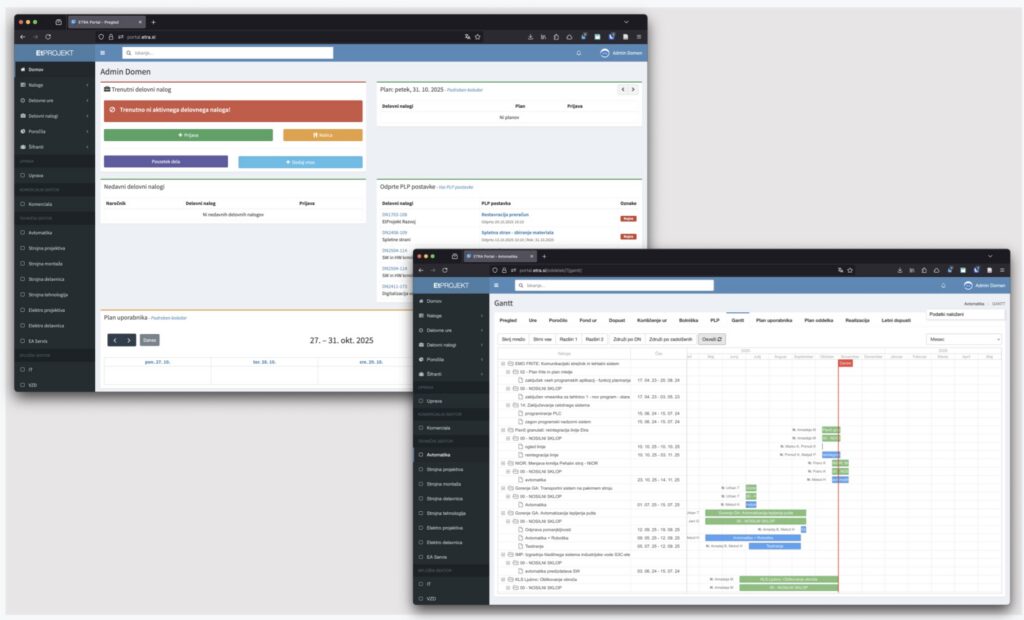This screenshot has height=620, width=1024.
Task: Click the green Gorenje GA Avtomatizacija Gantt bar
Action: tap(755, 513)
